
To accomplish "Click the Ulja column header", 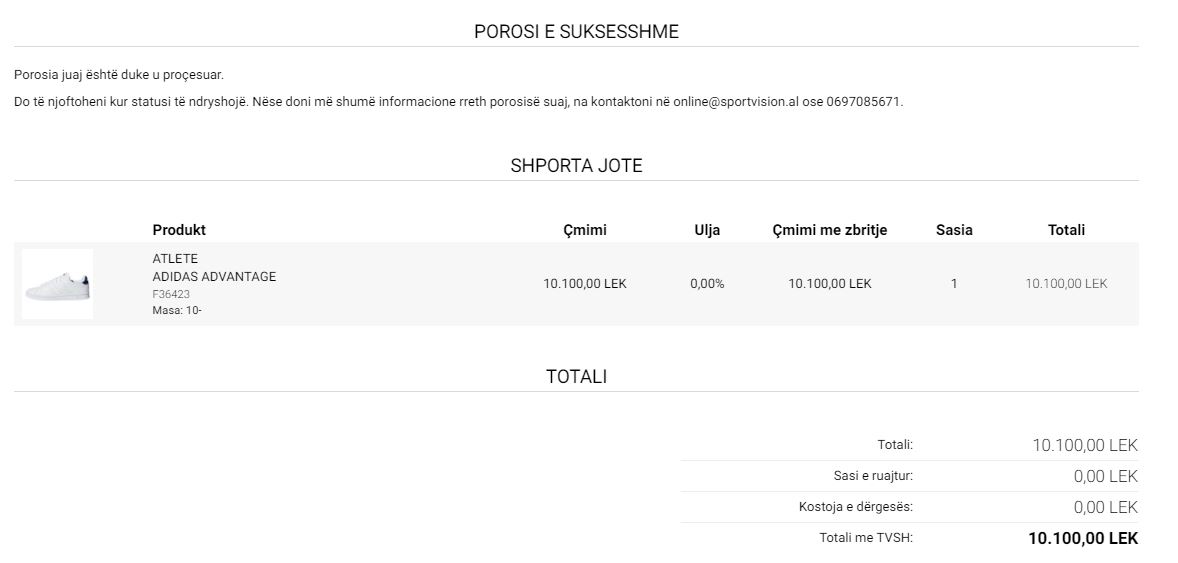I will tap(708, 230).
